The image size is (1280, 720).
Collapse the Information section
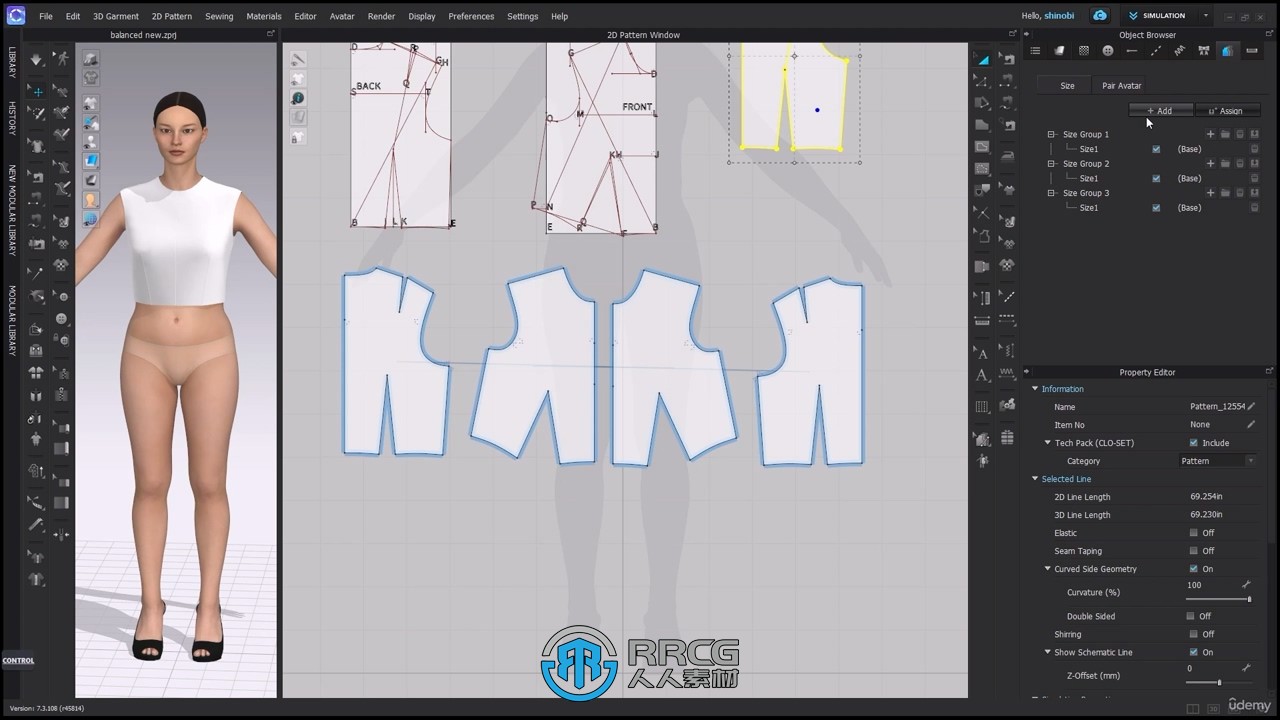coord(1035,389)
